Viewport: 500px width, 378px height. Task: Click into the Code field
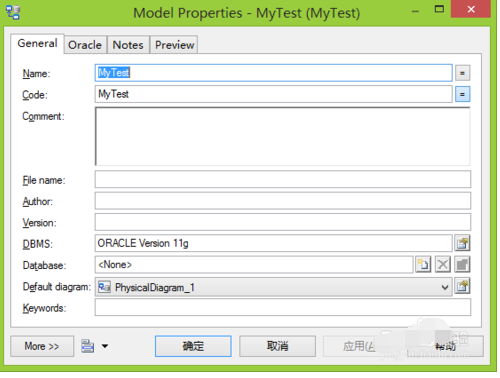[273, 94]
